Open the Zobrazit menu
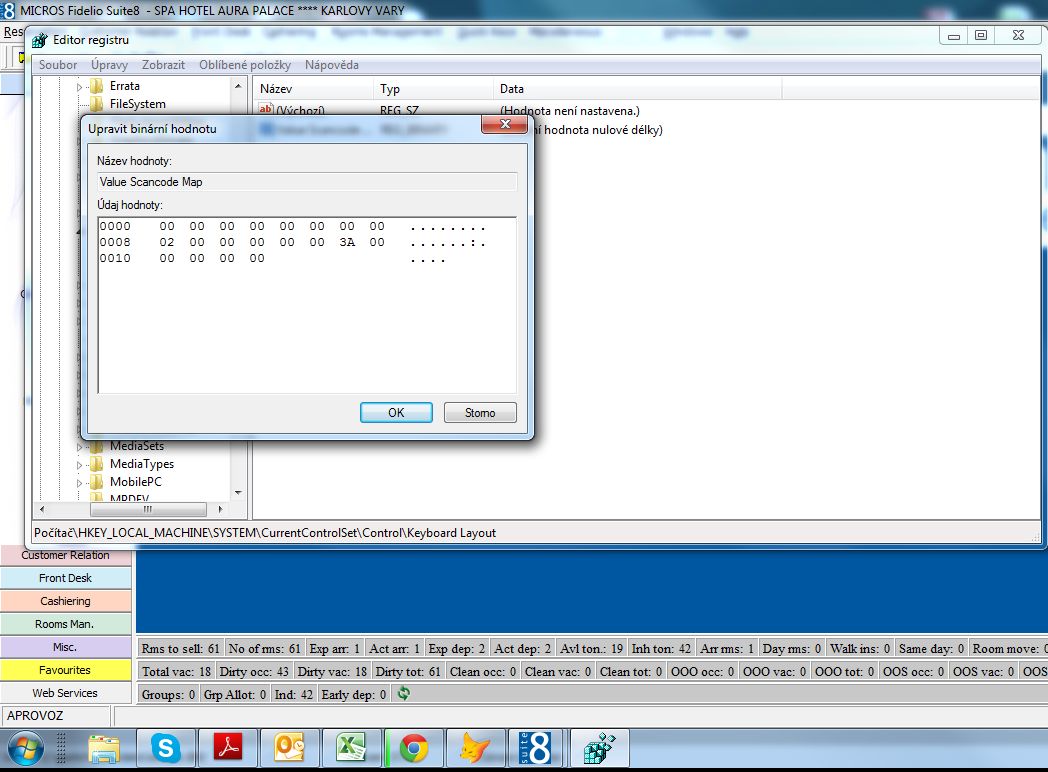This screenshot has width=1048, height=772. (163, 65)
